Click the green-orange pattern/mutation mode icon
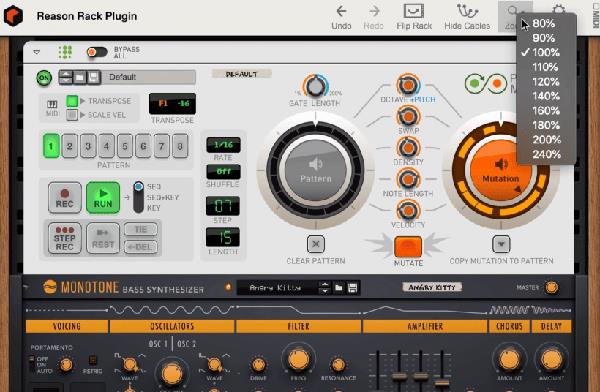Image resolution: width=600 pixels, height=392 pixels. pos(486,84)
